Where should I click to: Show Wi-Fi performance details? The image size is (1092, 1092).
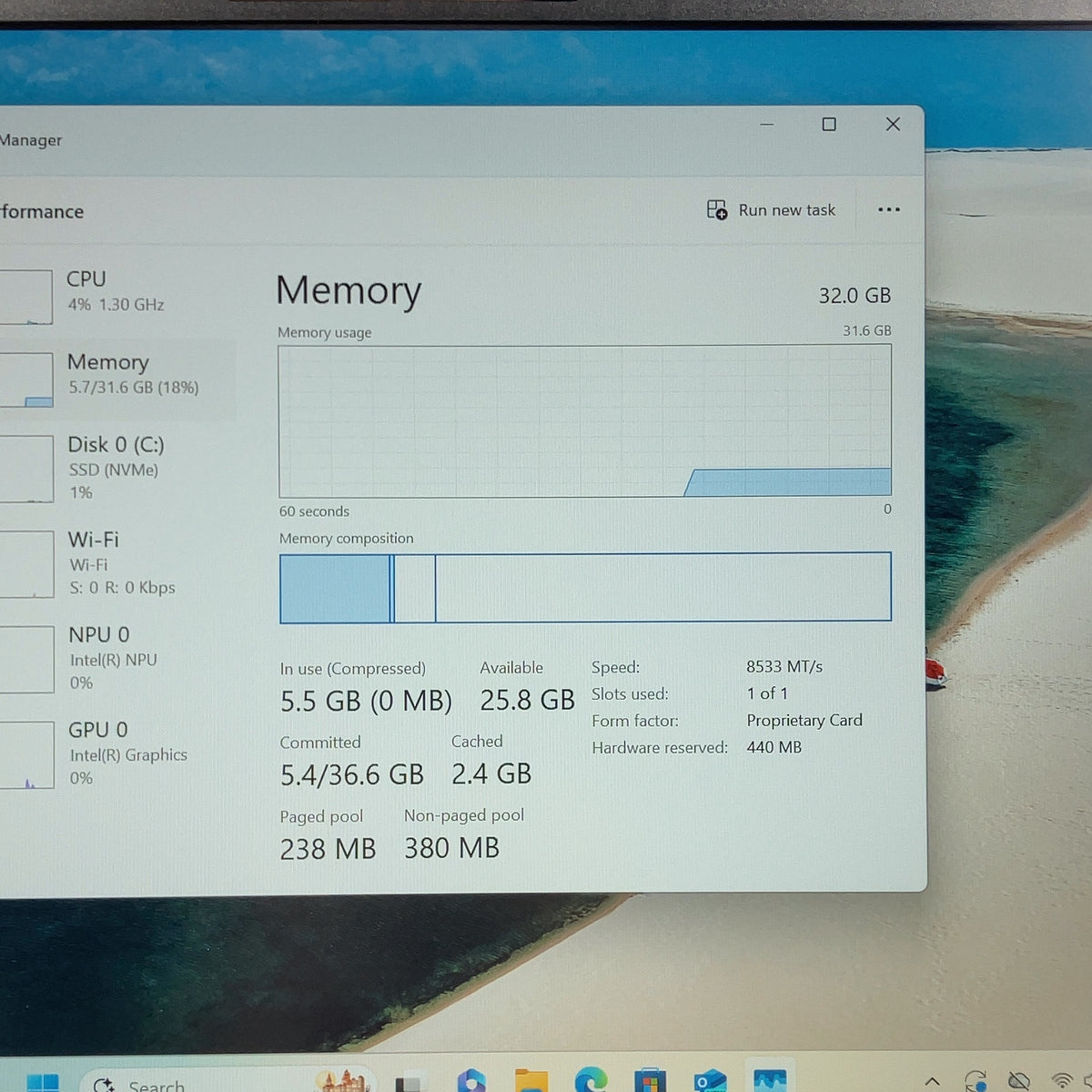[116, 563]
